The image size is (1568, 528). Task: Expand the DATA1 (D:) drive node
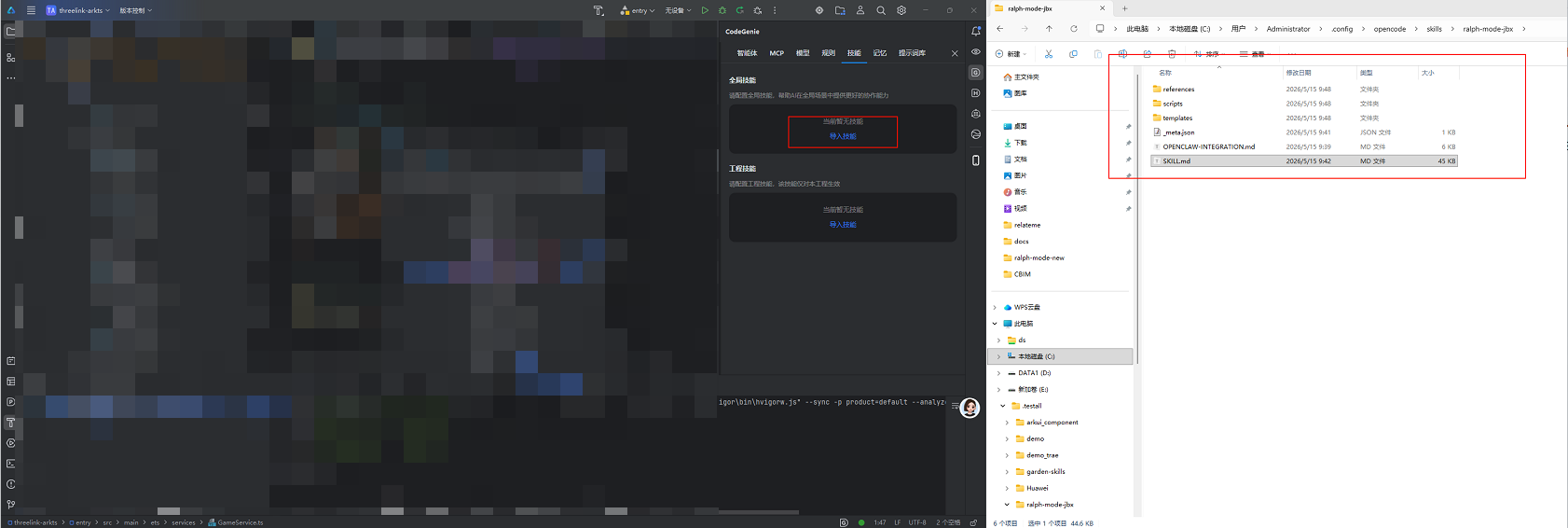(998, 373)
